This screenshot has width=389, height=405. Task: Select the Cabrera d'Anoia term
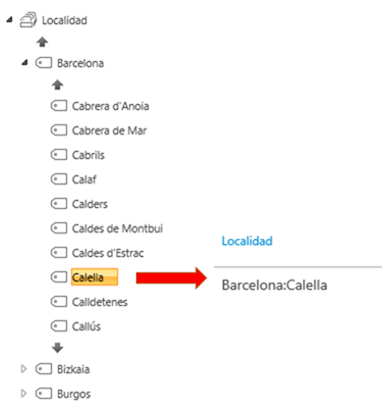pos(110,106)
